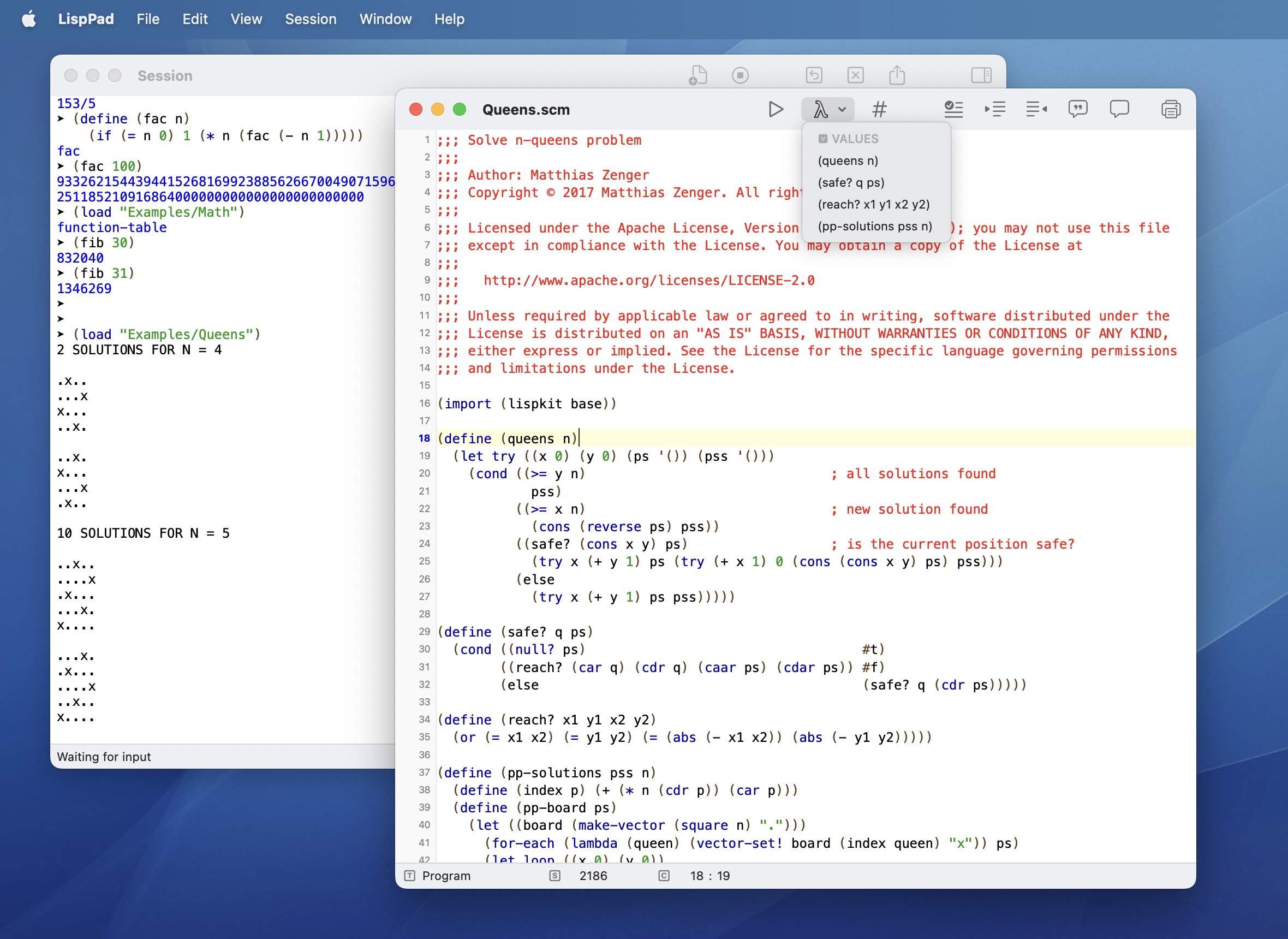Click the S size icon in status bar
Screen dimensions: 1288x939
[x=554, y=876]
